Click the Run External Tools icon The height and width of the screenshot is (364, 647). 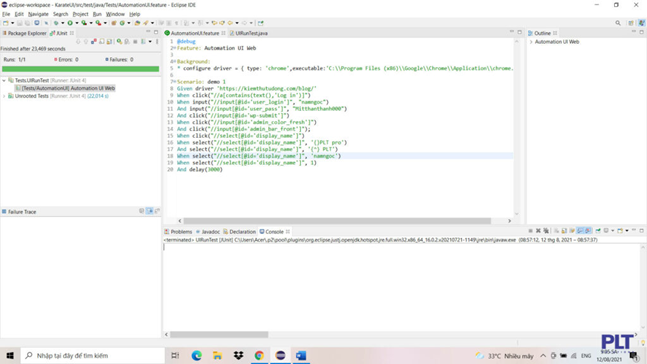pyautogui.click(x=98, y=23)
